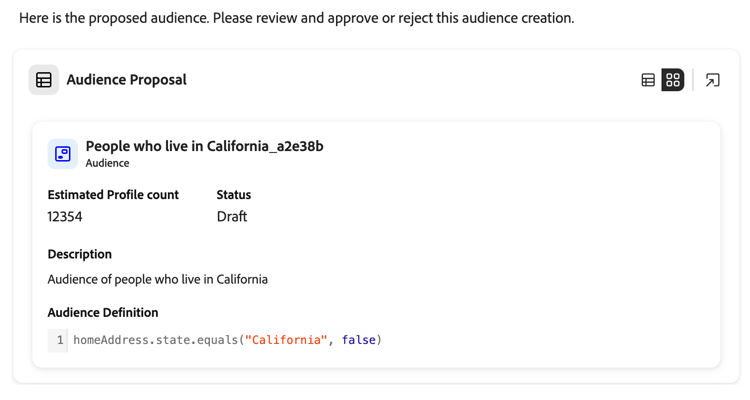Click the Draft status value
Image resolution: width=750 pixels, height=400 pixels.
231,217
